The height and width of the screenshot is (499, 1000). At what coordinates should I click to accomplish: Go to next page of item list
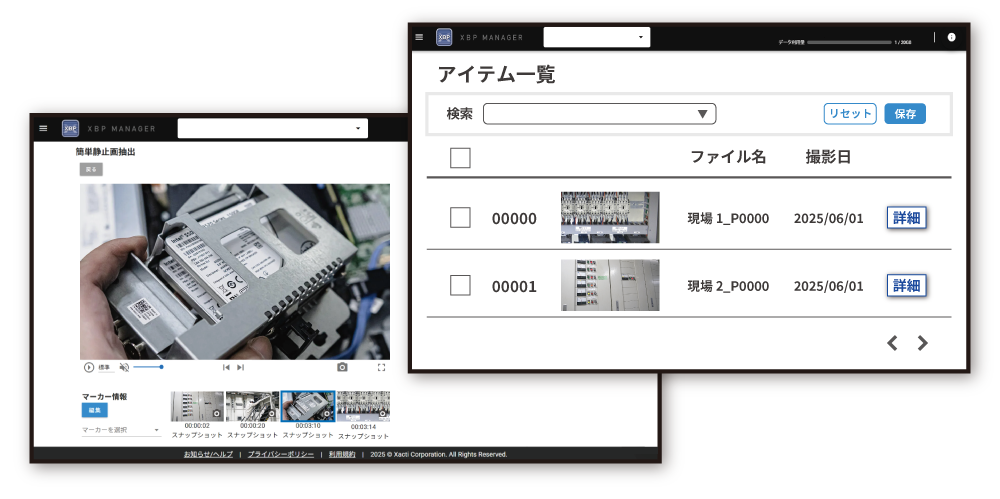[x=923, y=343]
